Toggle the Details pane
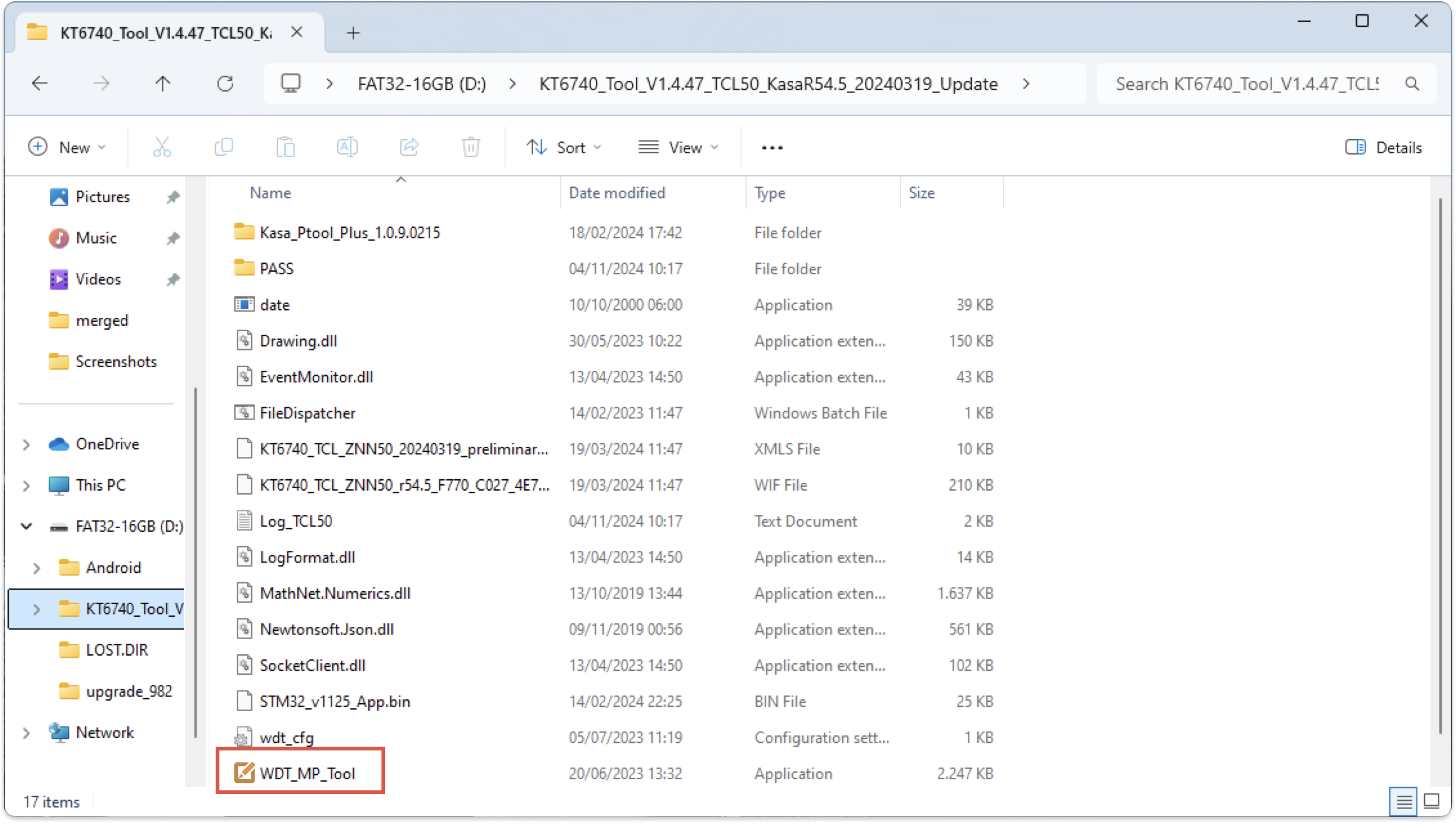Image resolution: width=1456 pixels, height=824 pixels. 1384,148
